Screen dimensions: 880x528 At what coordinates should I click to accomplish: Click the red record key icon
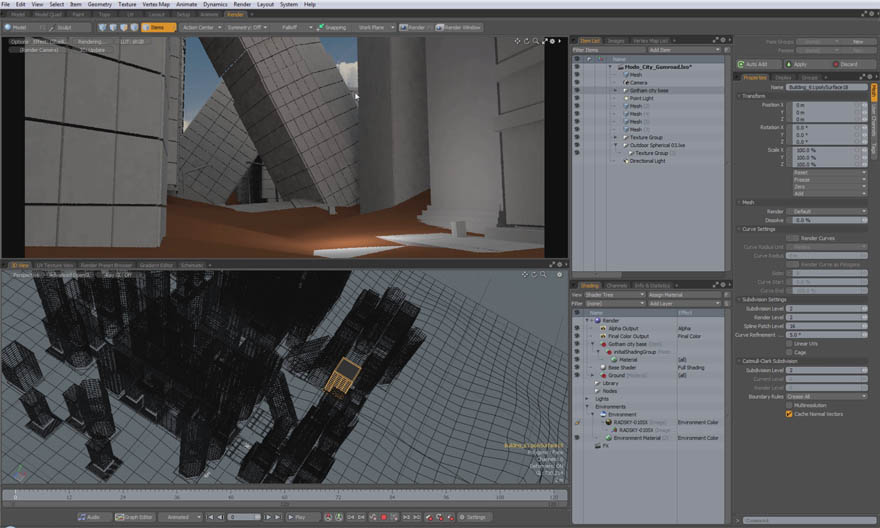pyautogui.click(x=384, y=517)
